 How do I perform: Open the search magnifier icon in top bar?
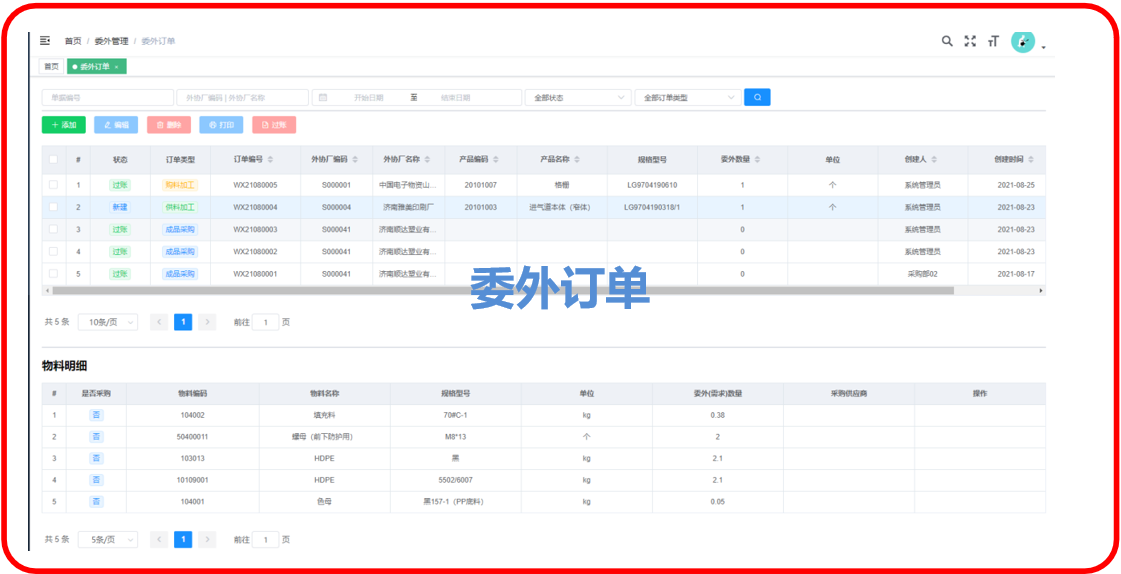(947, 41)
